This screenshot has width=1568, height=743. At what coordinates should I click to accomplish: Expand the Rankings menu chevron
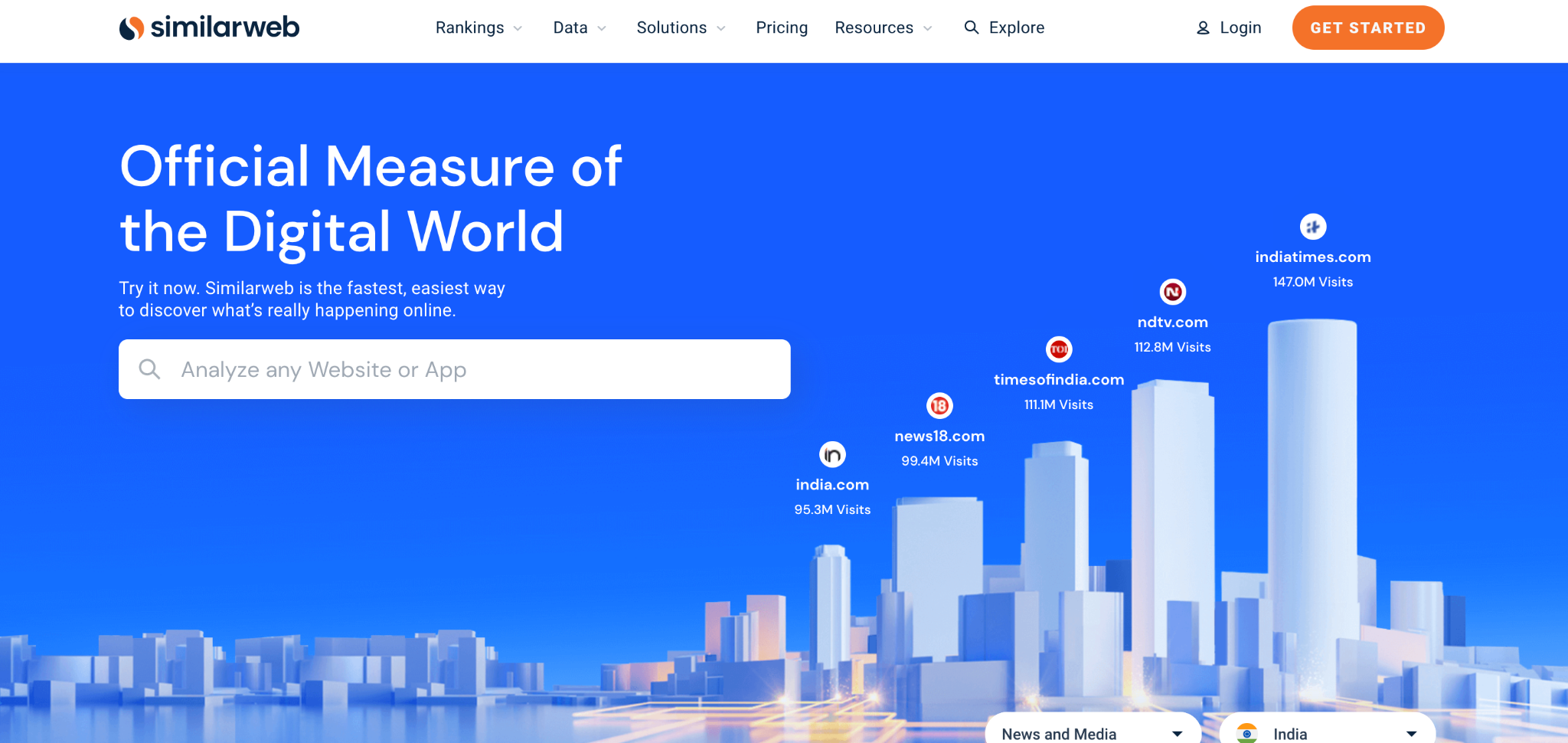click(518, 28)
